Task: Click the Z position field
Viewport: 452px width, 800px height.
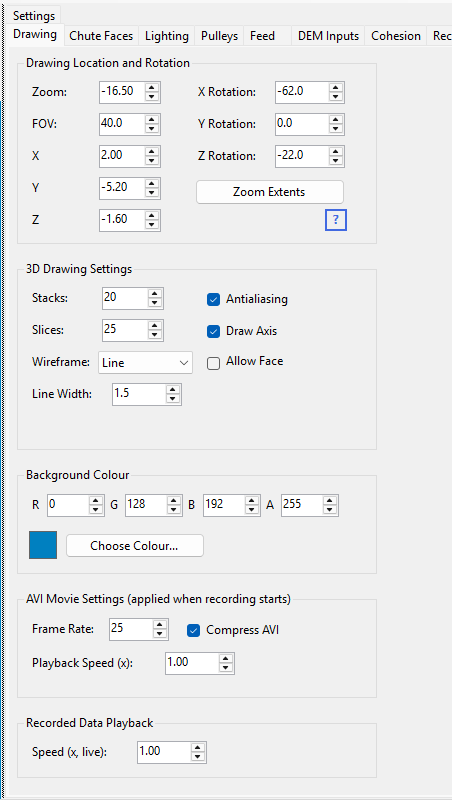Action: (x=122, y=220)
